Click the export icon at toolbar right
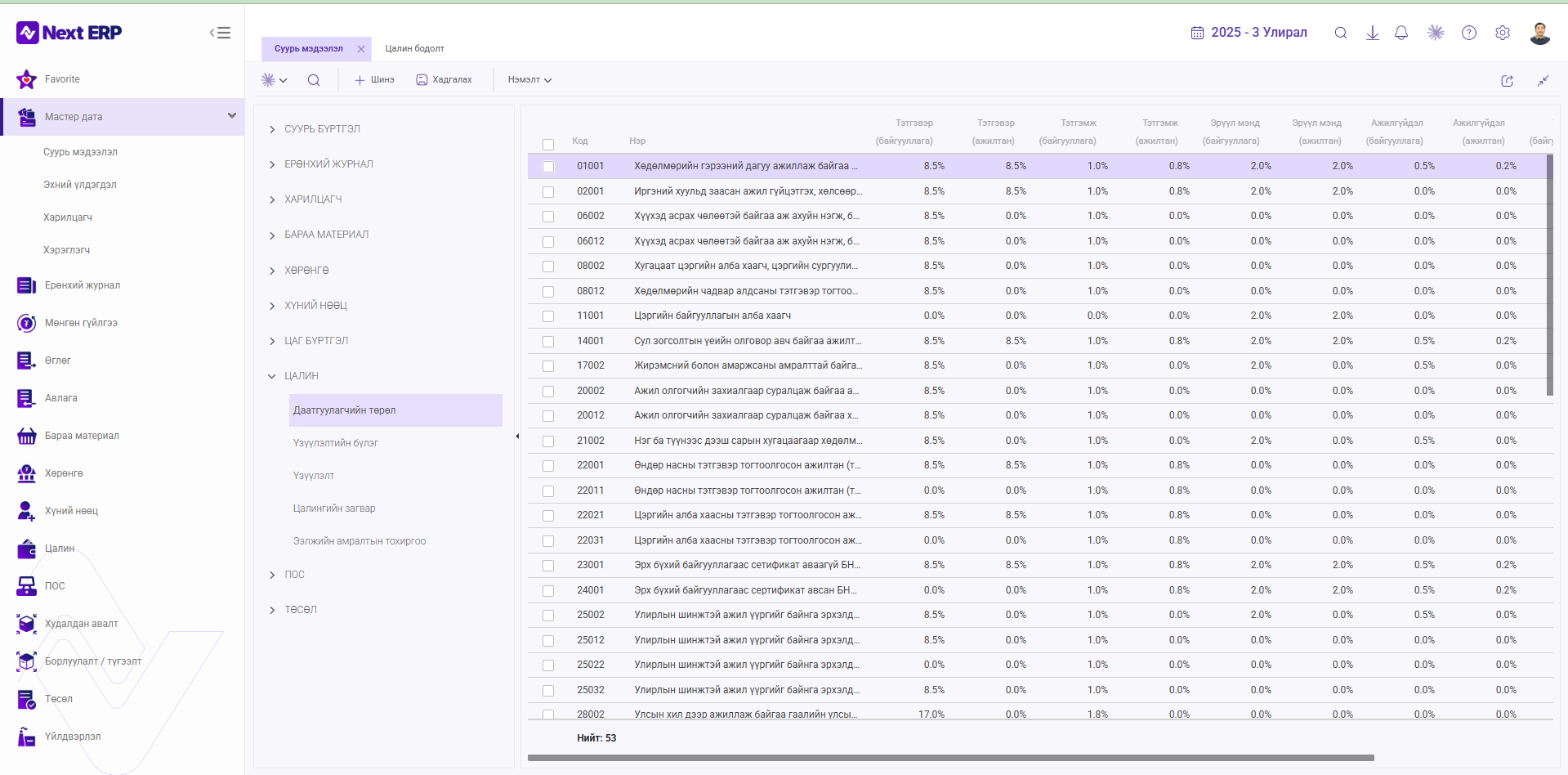The width and height of the screenshot is (1568, 775). coord(1508,81)
